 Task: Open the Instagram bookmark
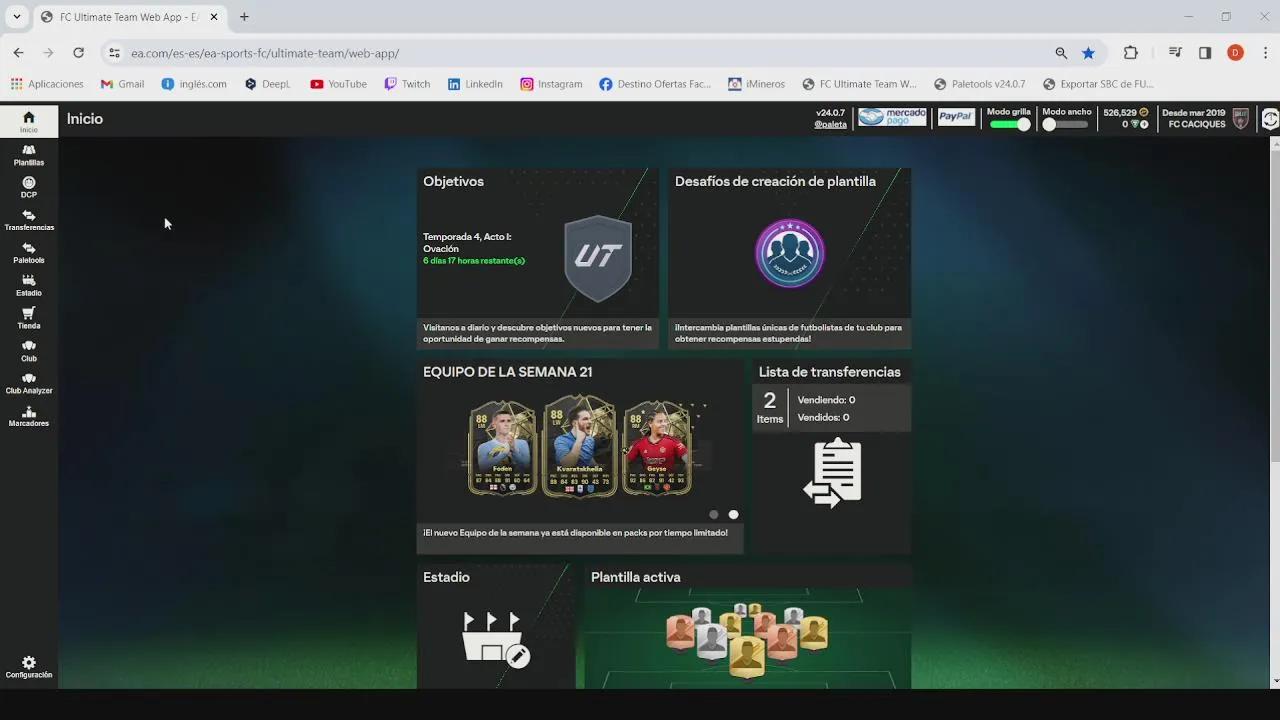pos(551,84)
